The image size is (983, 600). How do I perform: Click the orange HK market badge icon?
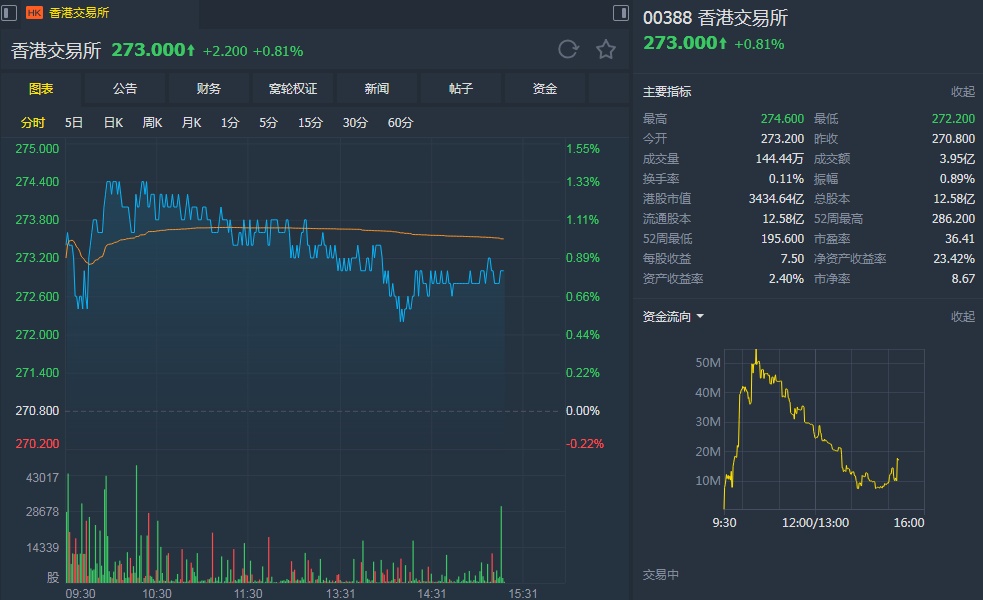click(34, 13)
